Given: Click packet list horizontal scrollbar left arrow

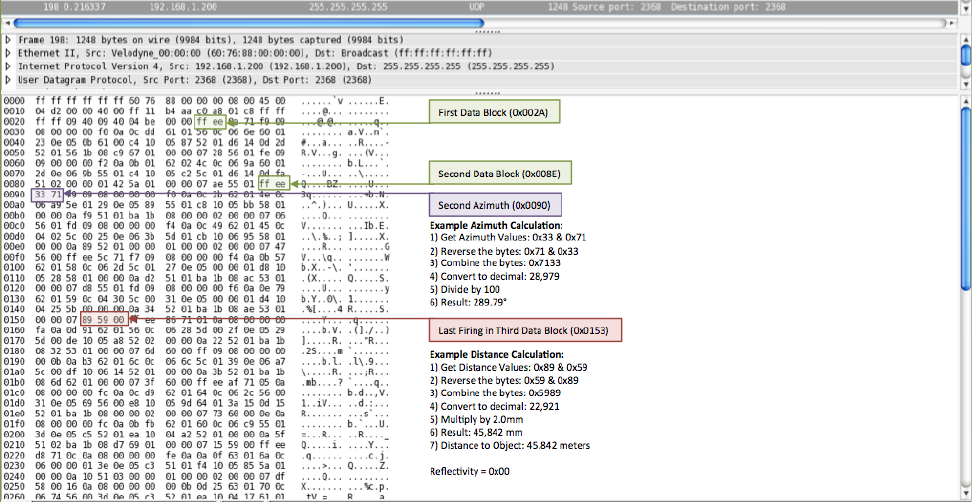Looking at the screenshot, I should click(6, 23).
